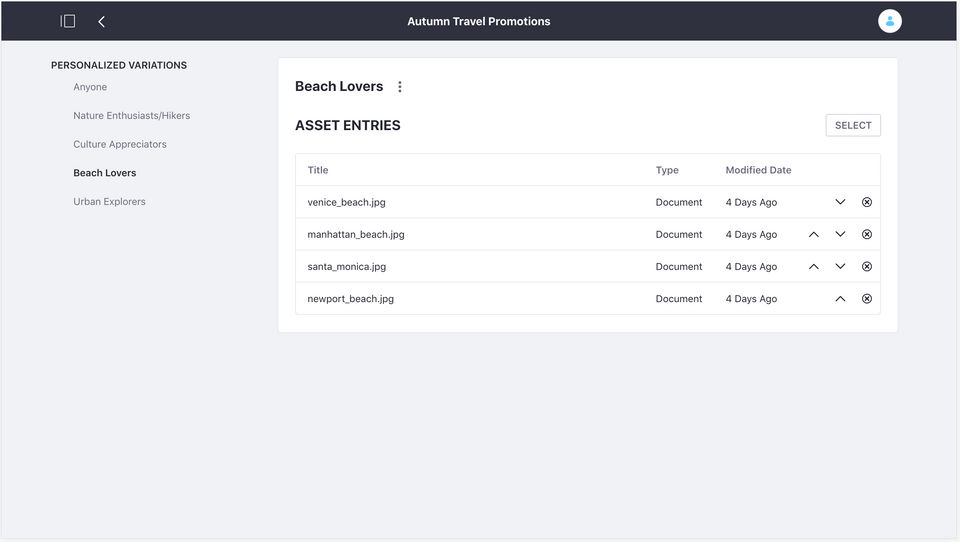Move manhattan_beach.jpg up in list

(x=814, y=234)
